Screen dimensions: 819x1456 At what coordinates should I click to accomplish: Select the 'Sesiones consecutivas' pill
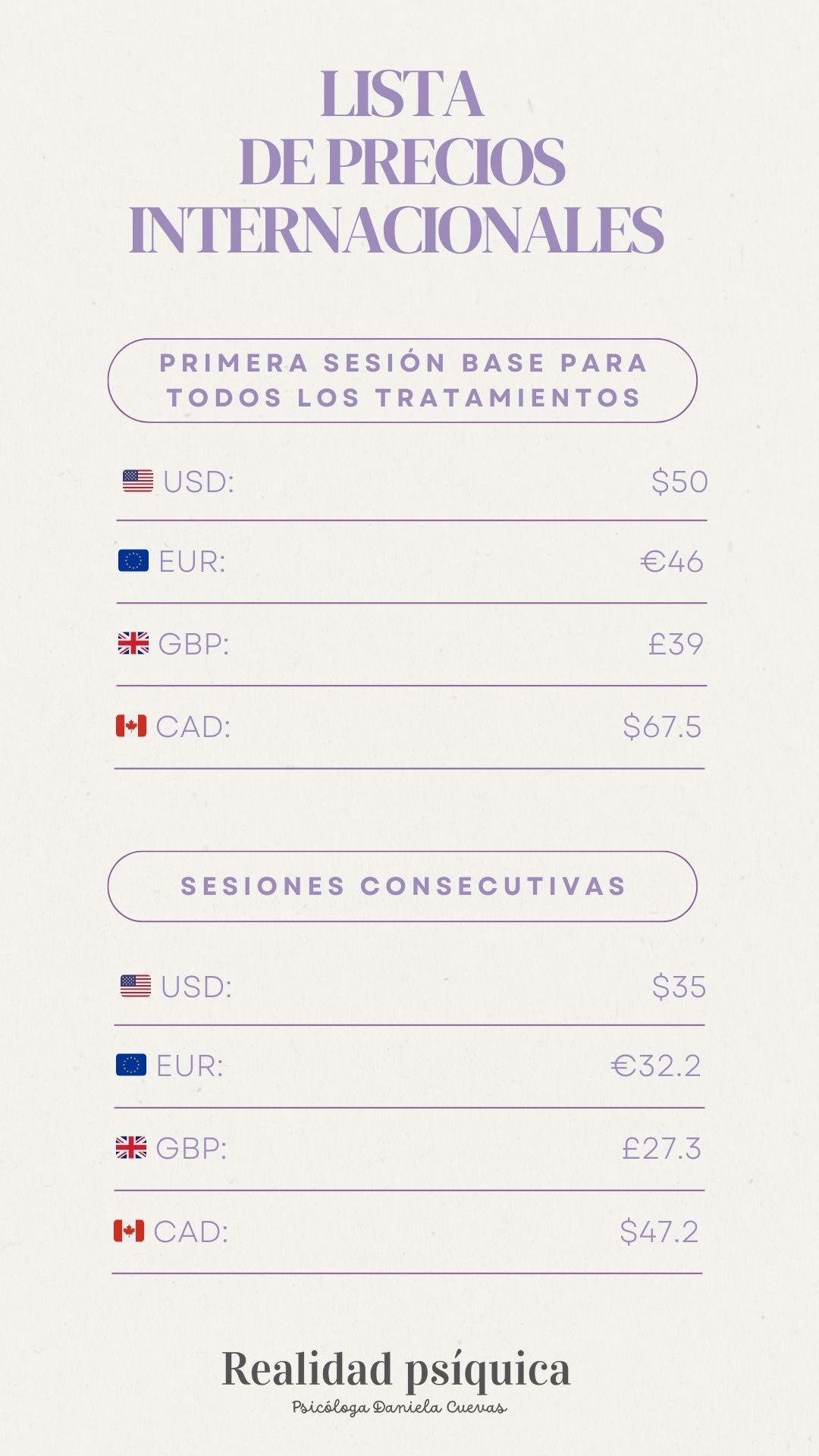coord(402,886)
